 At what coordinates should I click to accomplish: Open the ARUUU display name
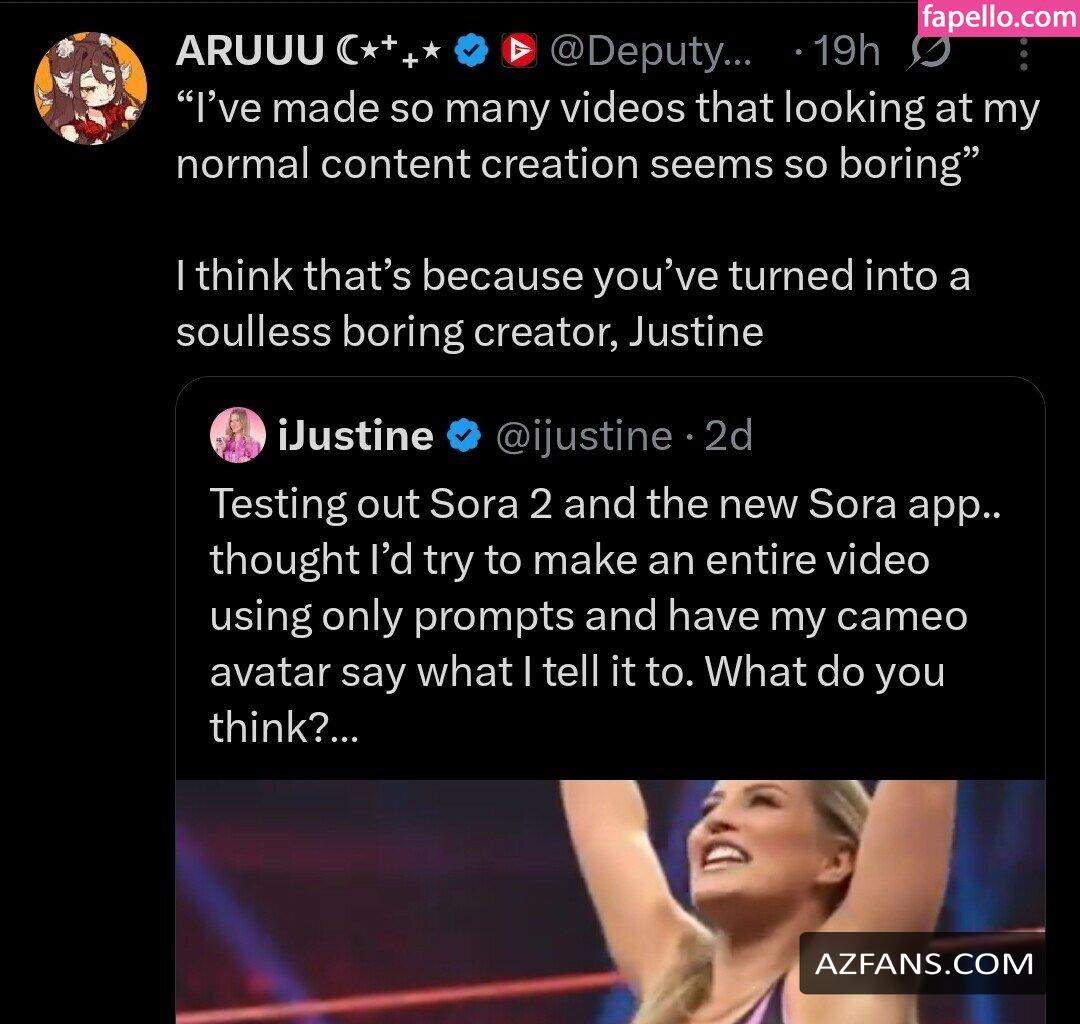(x=248, y=51)
